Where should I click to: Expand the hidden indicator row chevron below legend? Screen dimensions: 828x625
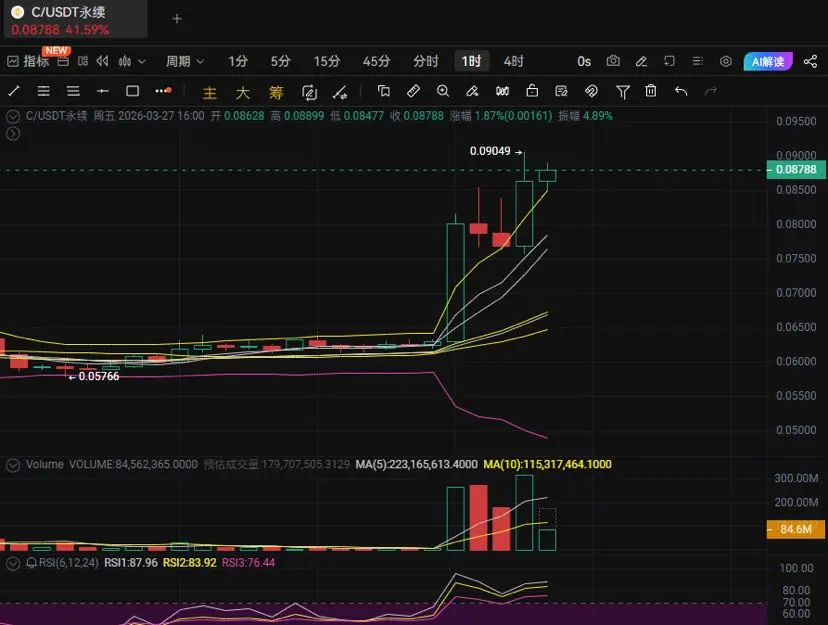click(13, 134)
